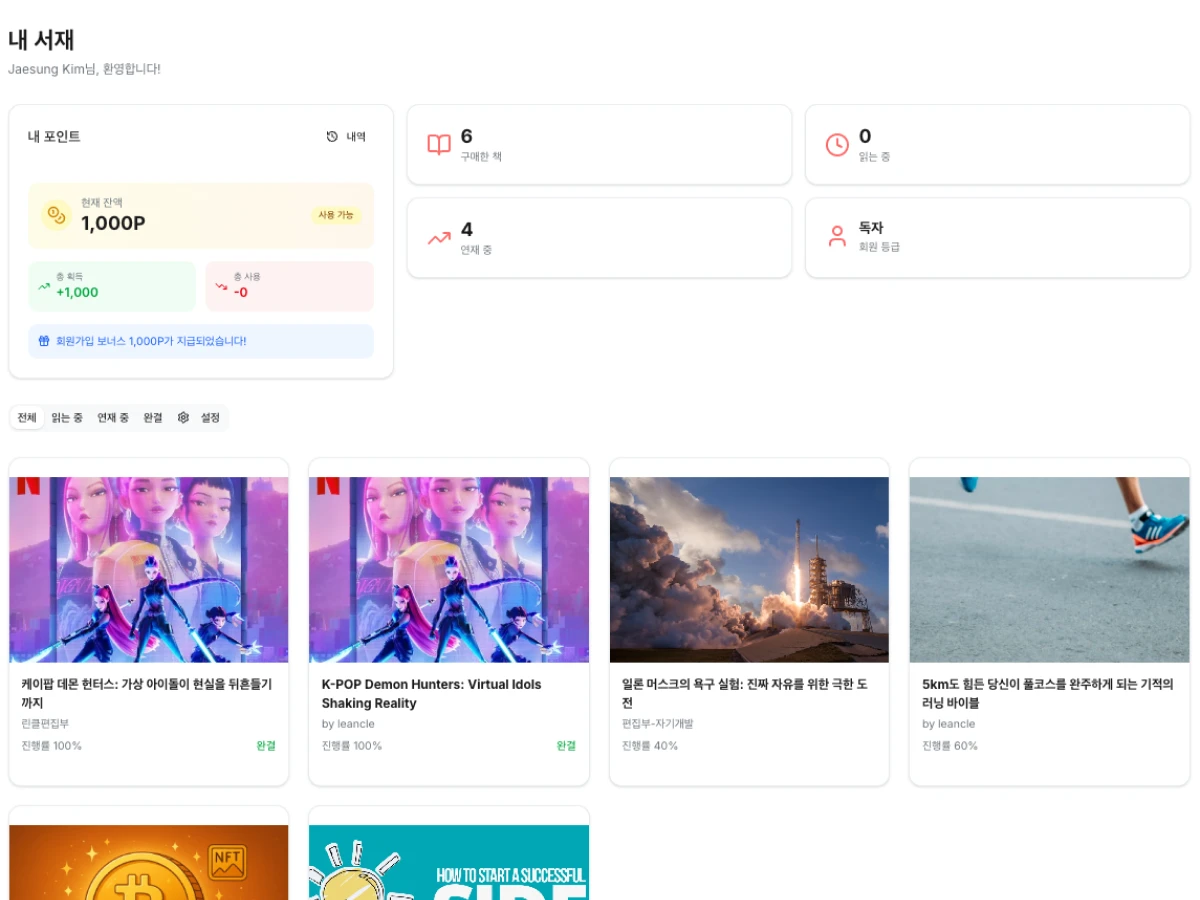Screen dimensions: 1200x900
Task: Click the 구매한 책 count card showing 6
Action: pos(599,145)
